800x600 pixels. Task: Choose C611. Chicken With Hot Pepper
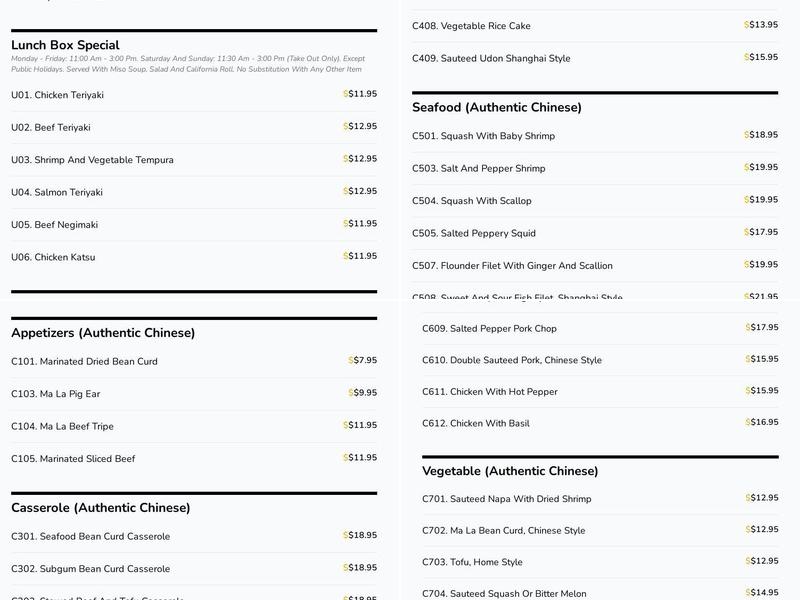pos(490,392)
